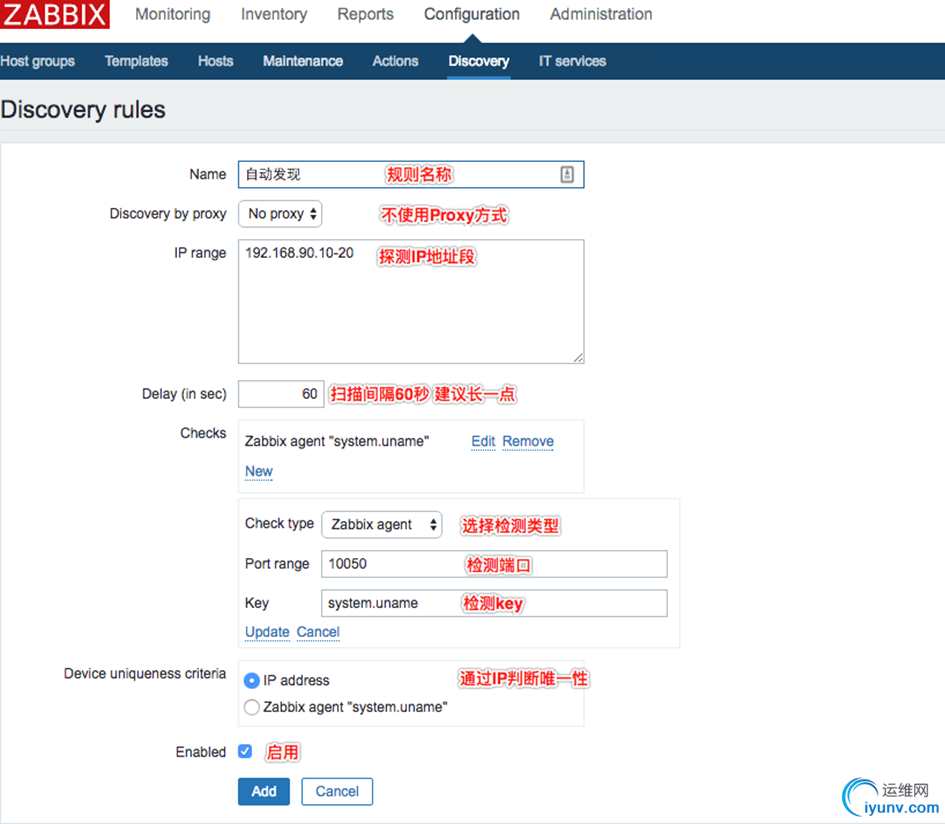Cancel editing the check
The width and height of the screenshot is (945, 824).
[x=318, y=632]
